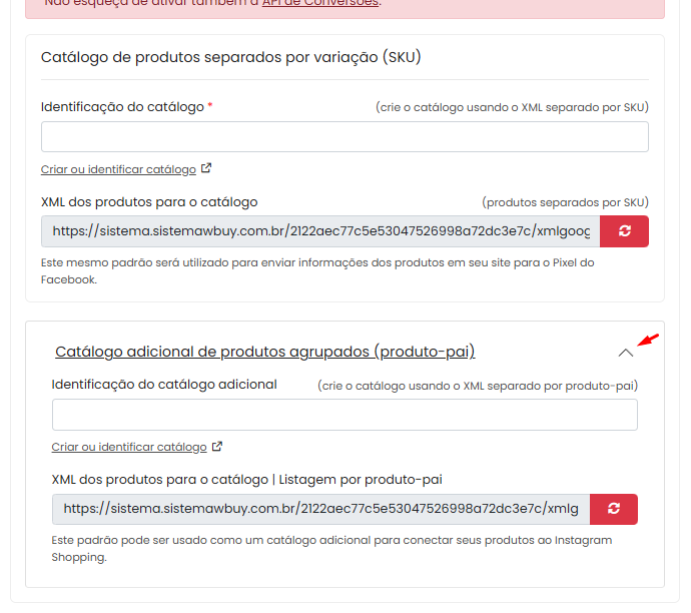Select the produto-pai listing XML URL field
Screen dimensions: 691x613
tap(320, 509)
